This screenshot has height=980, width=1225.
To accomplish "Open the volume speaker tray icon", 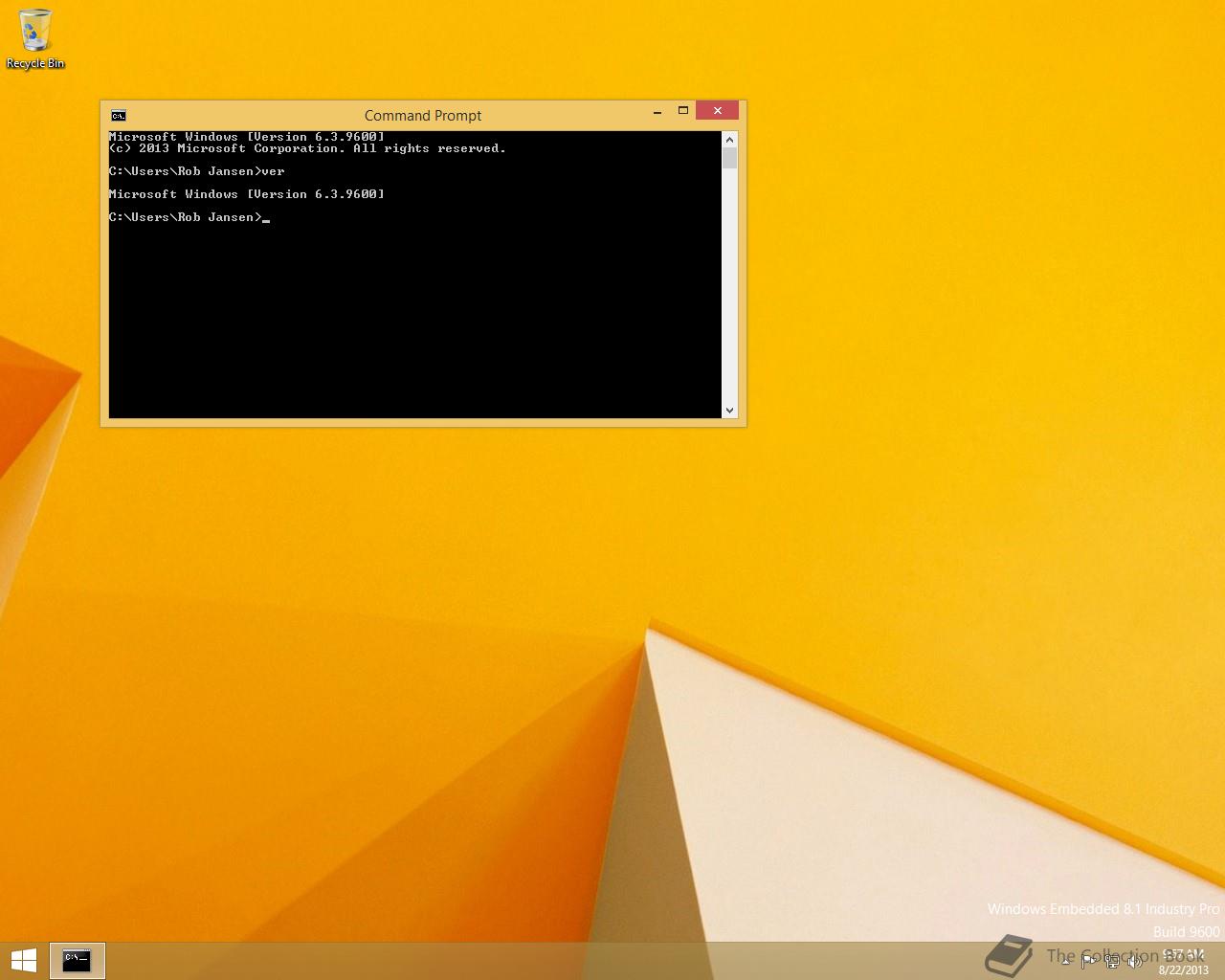I will coord(1135,962).
